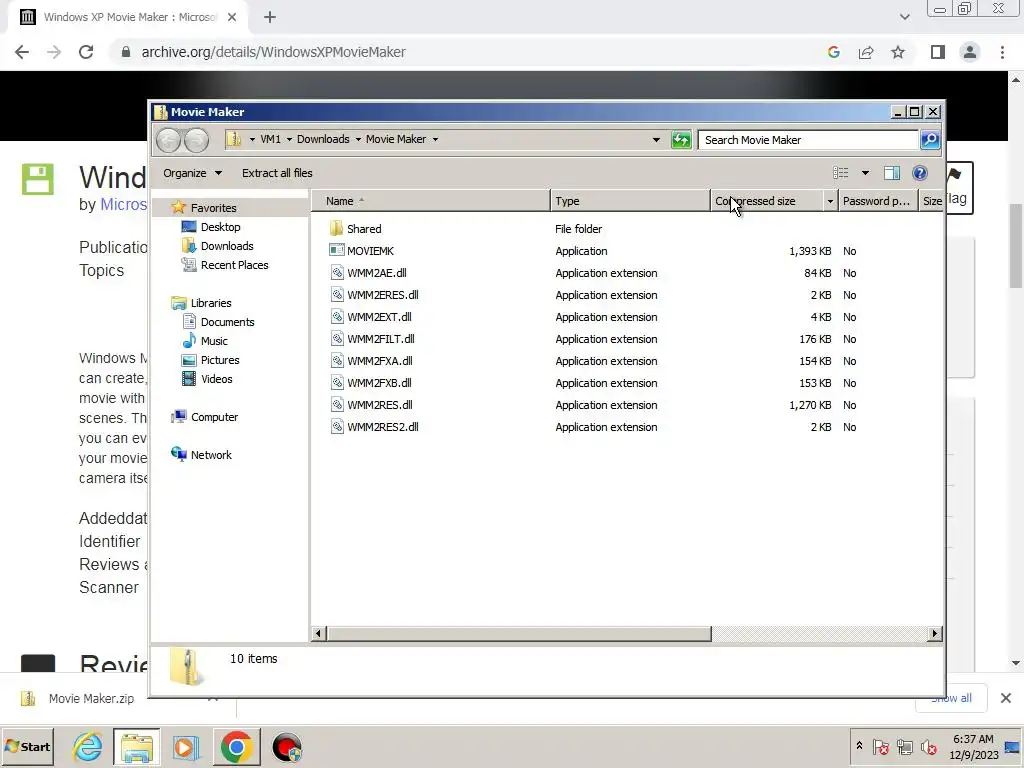Click the screen recorder taskbar icon
This screenshot has width=1024, height=768.
coord(287,747)
